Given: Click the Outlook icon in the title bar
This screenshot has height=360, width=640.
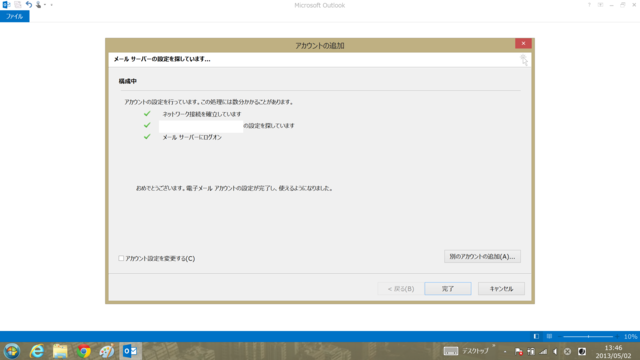Looking at the screenshot, I should [x=6, y=5].
